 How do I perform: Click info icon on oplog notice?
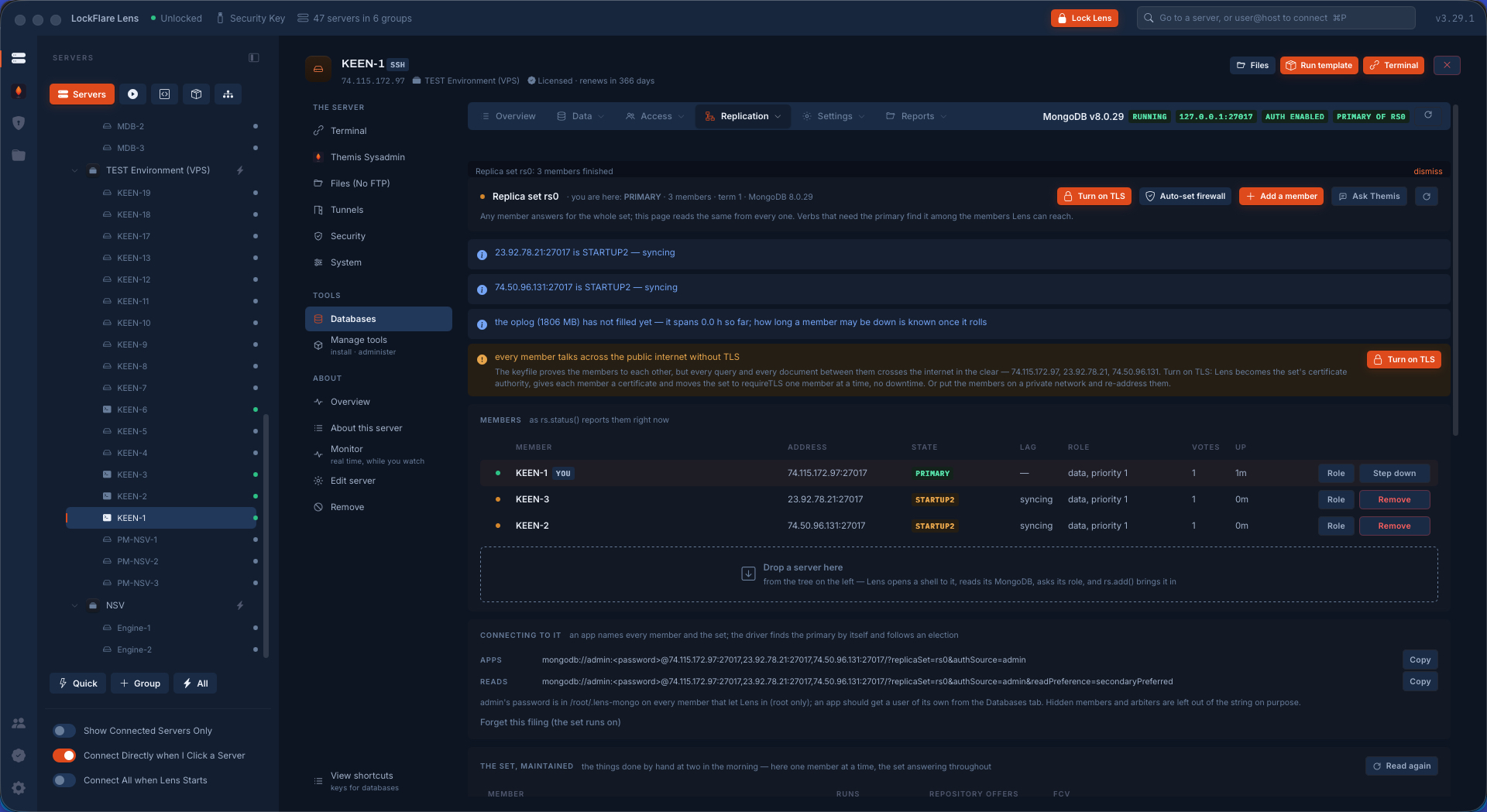click(x=482, y=324)
